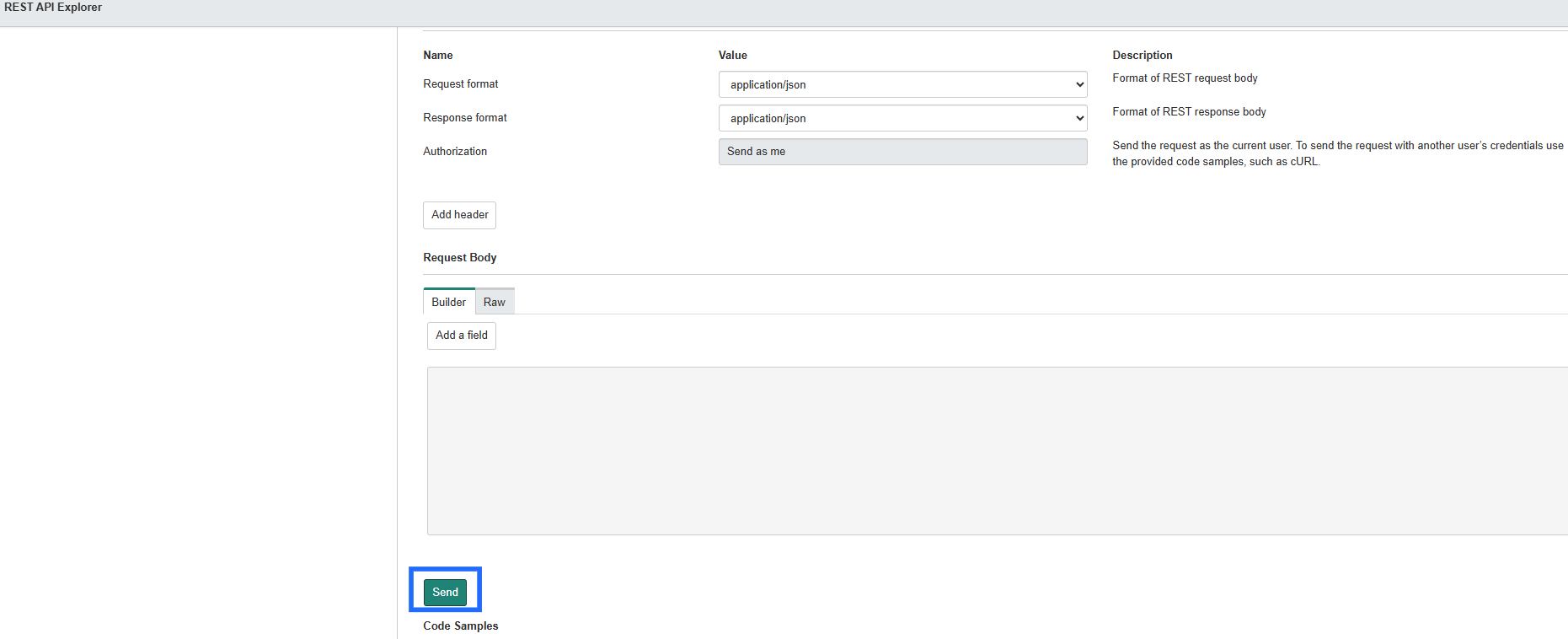Switch to the Builder tab

(x=448, y=302)
